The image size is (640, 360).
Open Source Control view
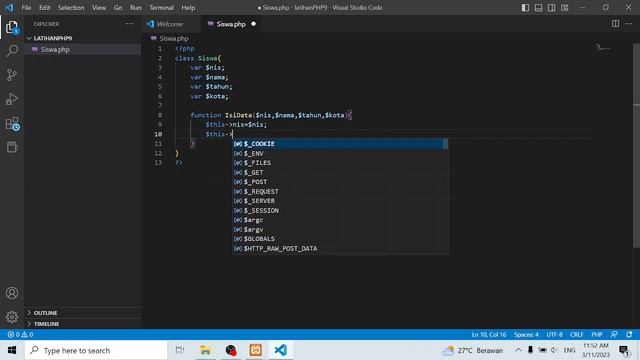(x=12, y=75)
